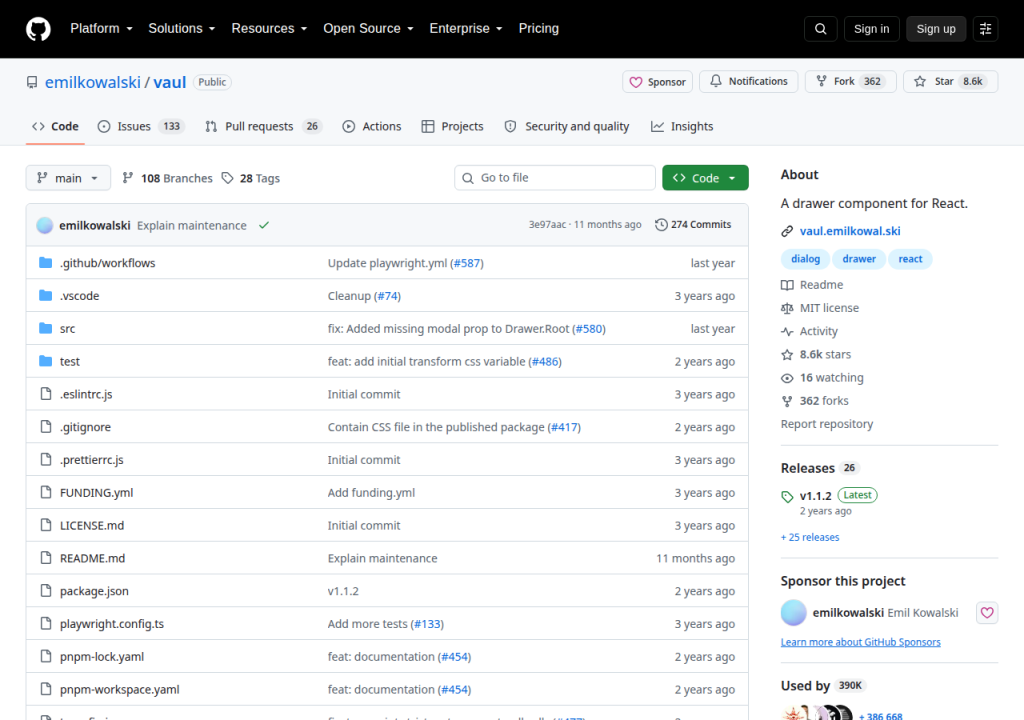This screenshot has width=1024, height=720.
Task: Click into the Go to file field
Action: pos(554,178)
